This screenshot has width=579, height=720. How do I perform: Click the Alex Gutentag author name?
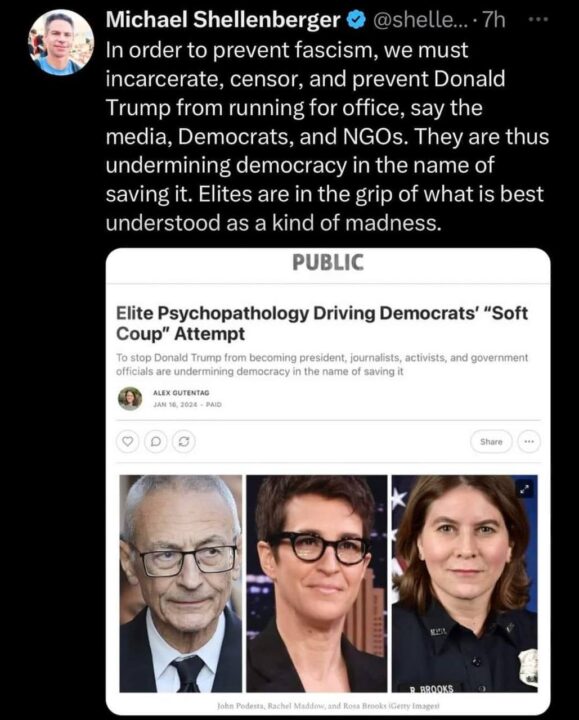coord(181,393)
